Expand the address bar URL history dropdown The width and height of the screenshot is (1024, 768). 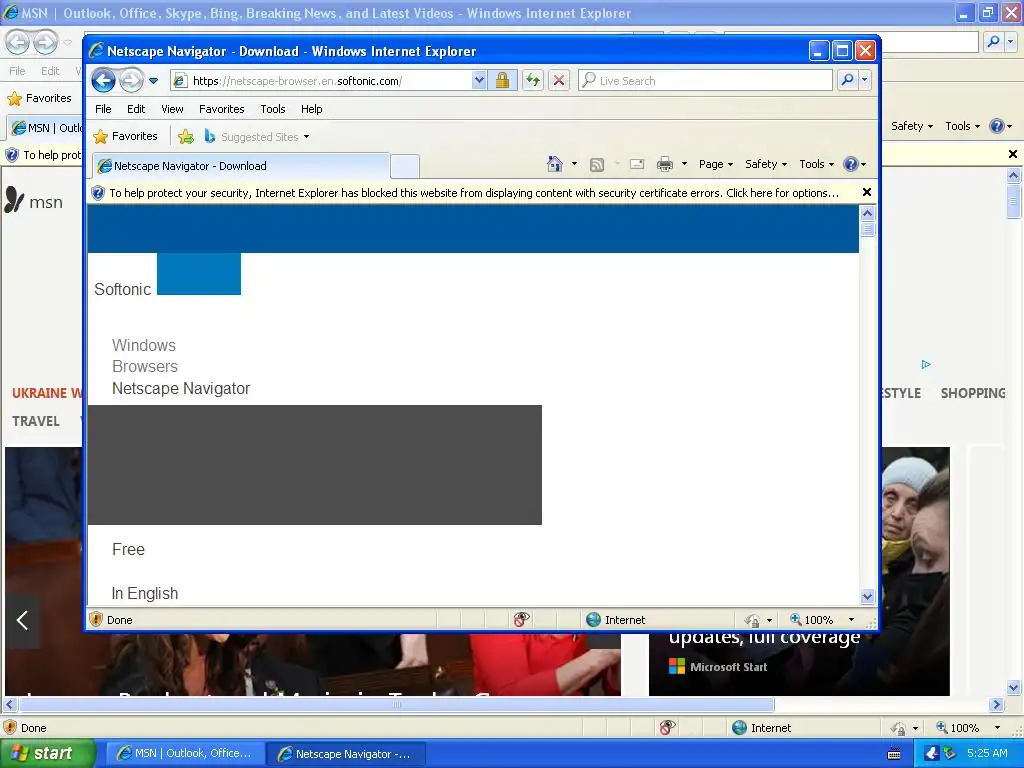pyautogui.click(x=479, y=80)
